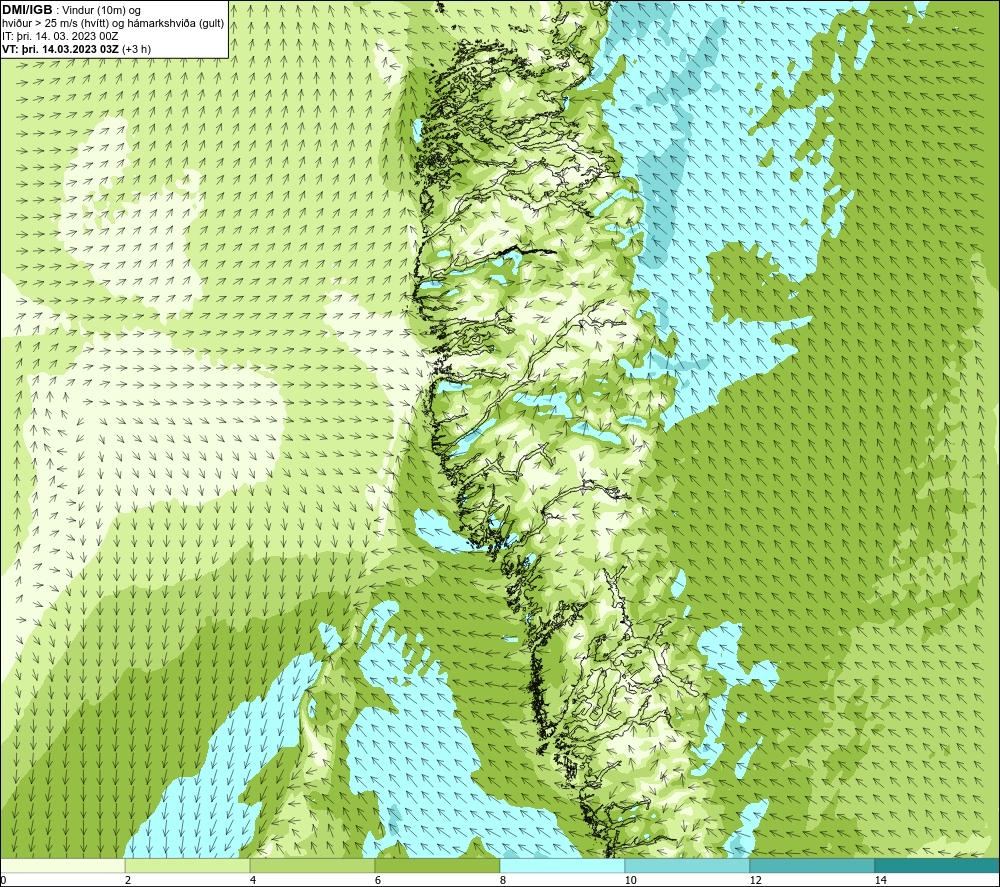Viewport: 1000px width, 887px height.
Task: Click the 12–14 m/s teal legend swatch
Action: pos(812,866)
